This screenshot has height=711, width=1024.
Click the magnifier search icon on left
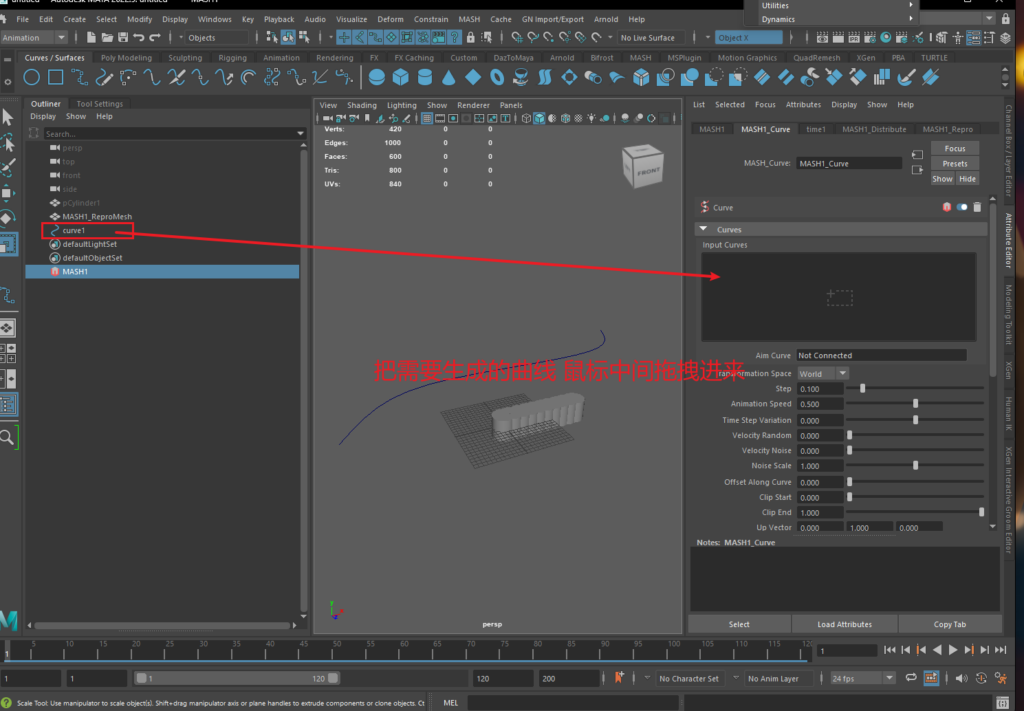[x=7, y=437]
